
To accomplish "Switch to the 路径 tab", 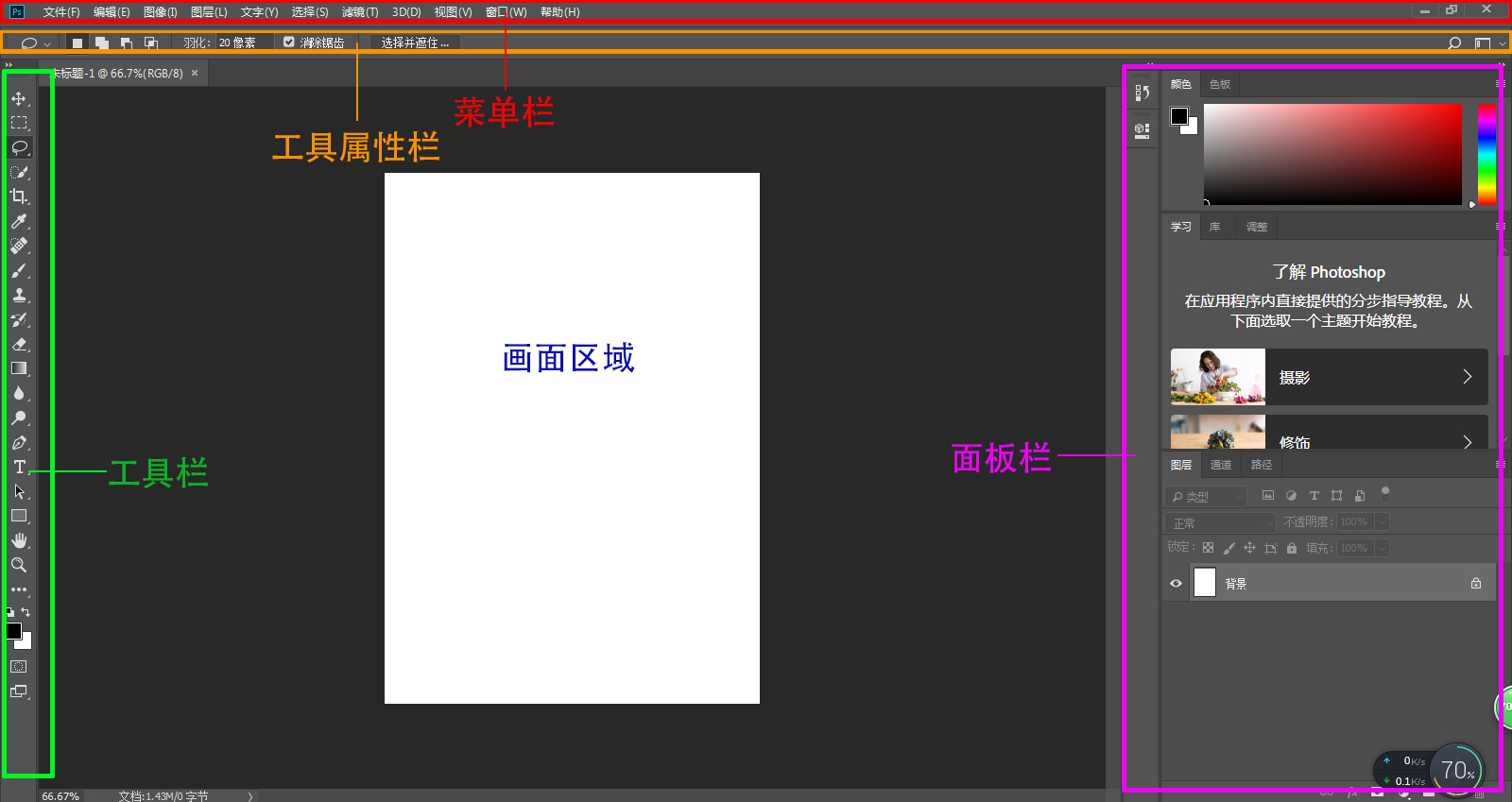I will pos(1262,465).
